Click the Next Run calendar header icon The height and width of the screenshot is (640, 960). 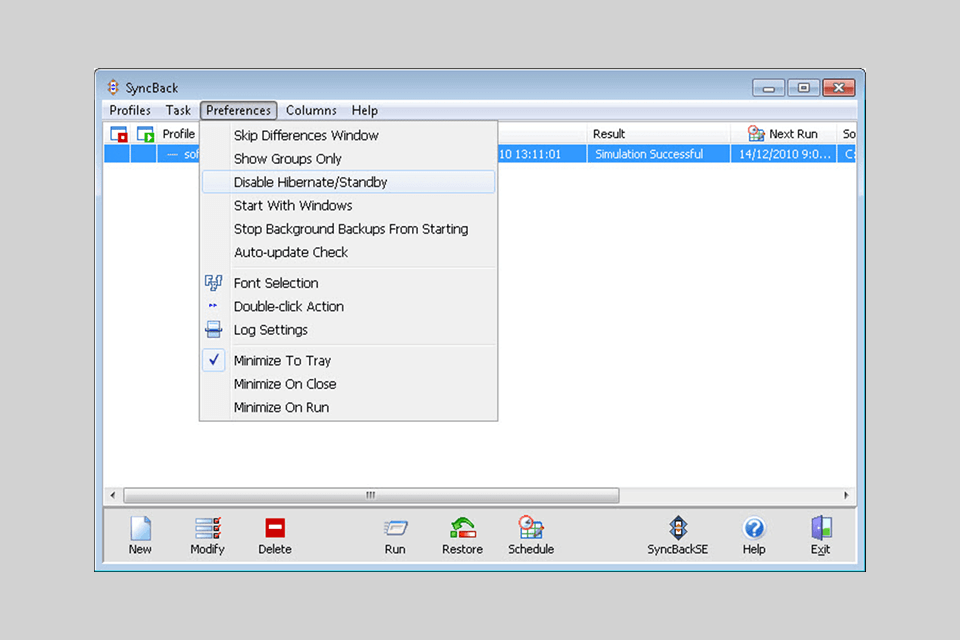(756, 134)
